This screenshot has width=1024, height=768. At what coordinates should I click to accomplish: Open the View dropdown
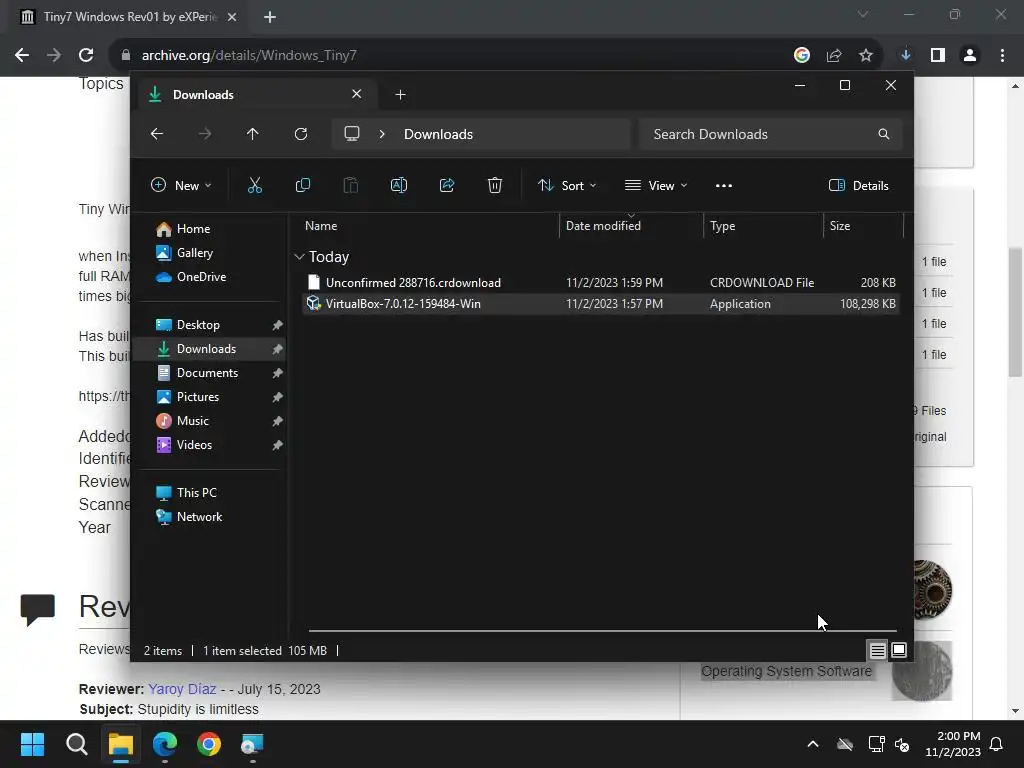pos(656,185)
